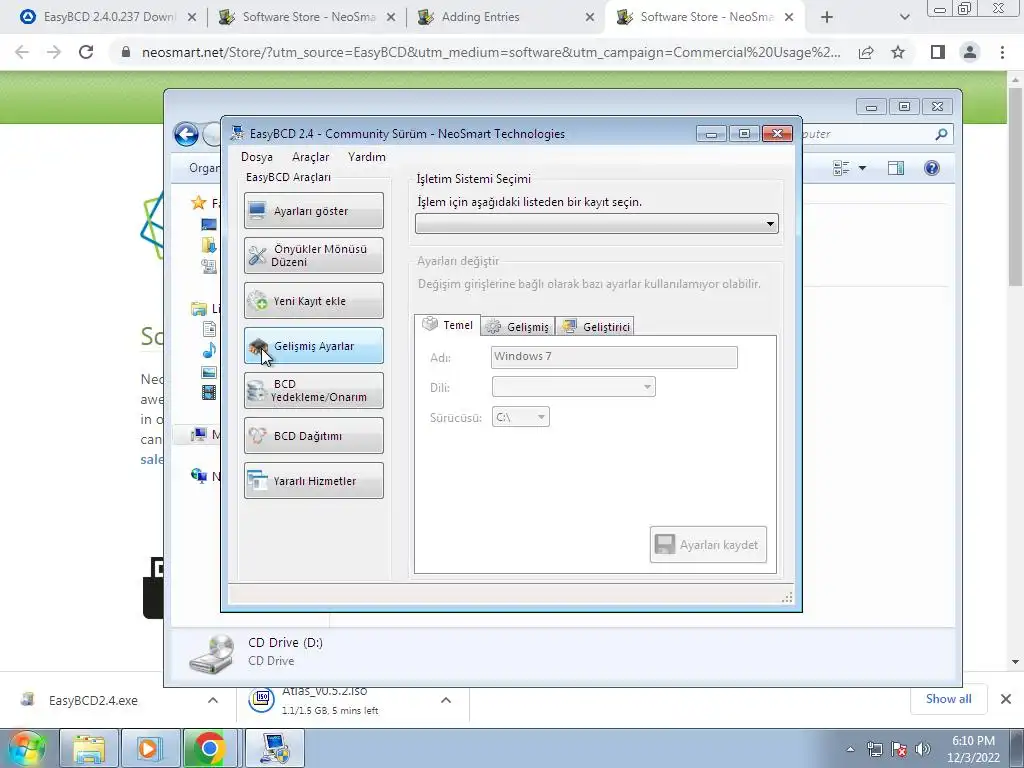1024x768 pixels.
Task: Select Gelişmiş Ayarlar tool button
Action: coord(313,345)
